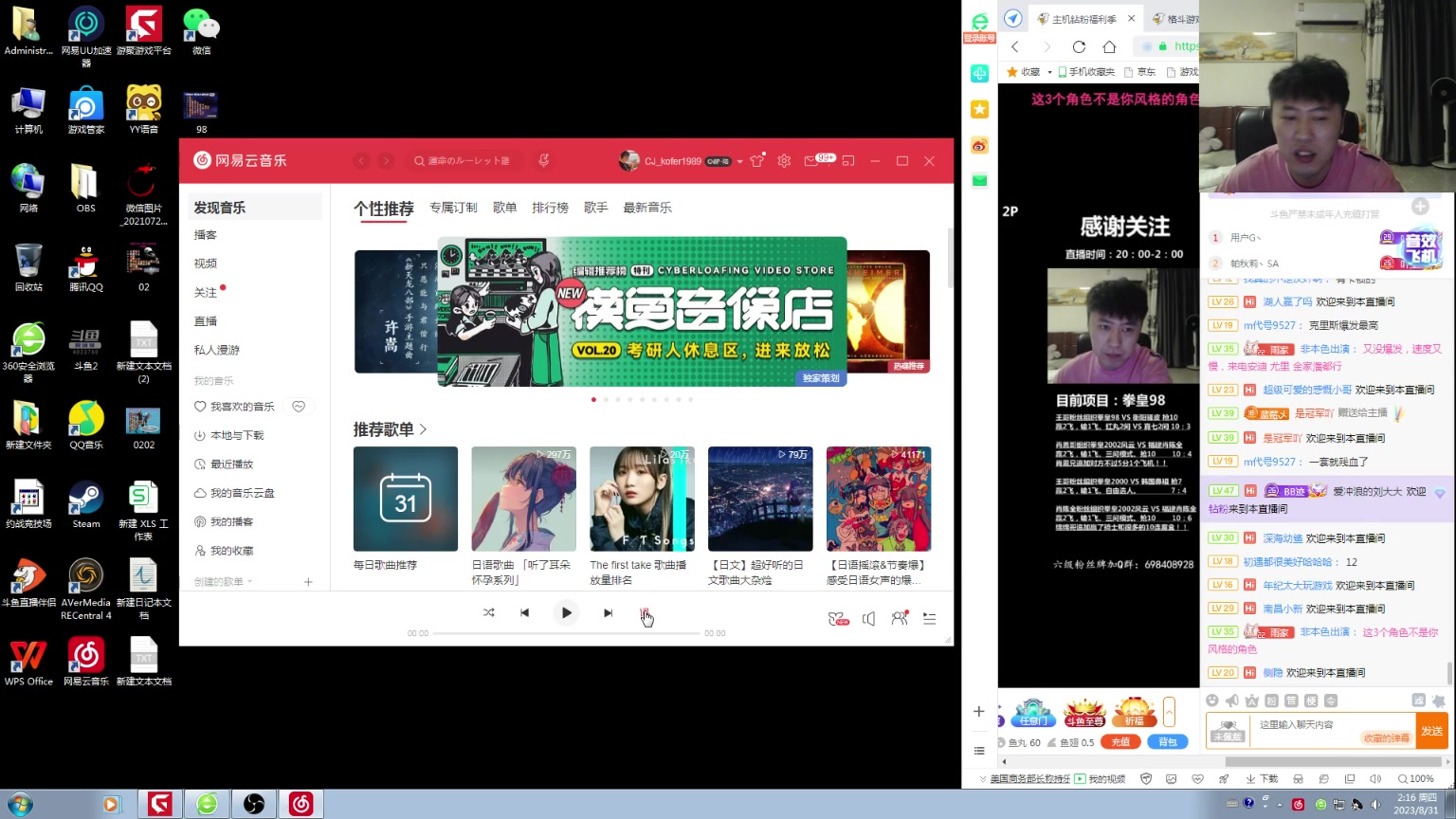Open 收藏的弹幕 saved danmaku
The width and height of the screenshot is (1456, 819).
tap(1386, 738)
